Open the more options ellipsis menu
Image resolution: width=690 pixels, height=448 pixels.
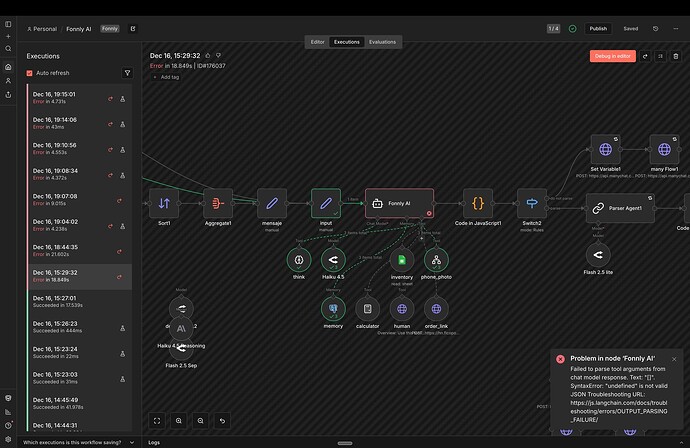(675, 29)
